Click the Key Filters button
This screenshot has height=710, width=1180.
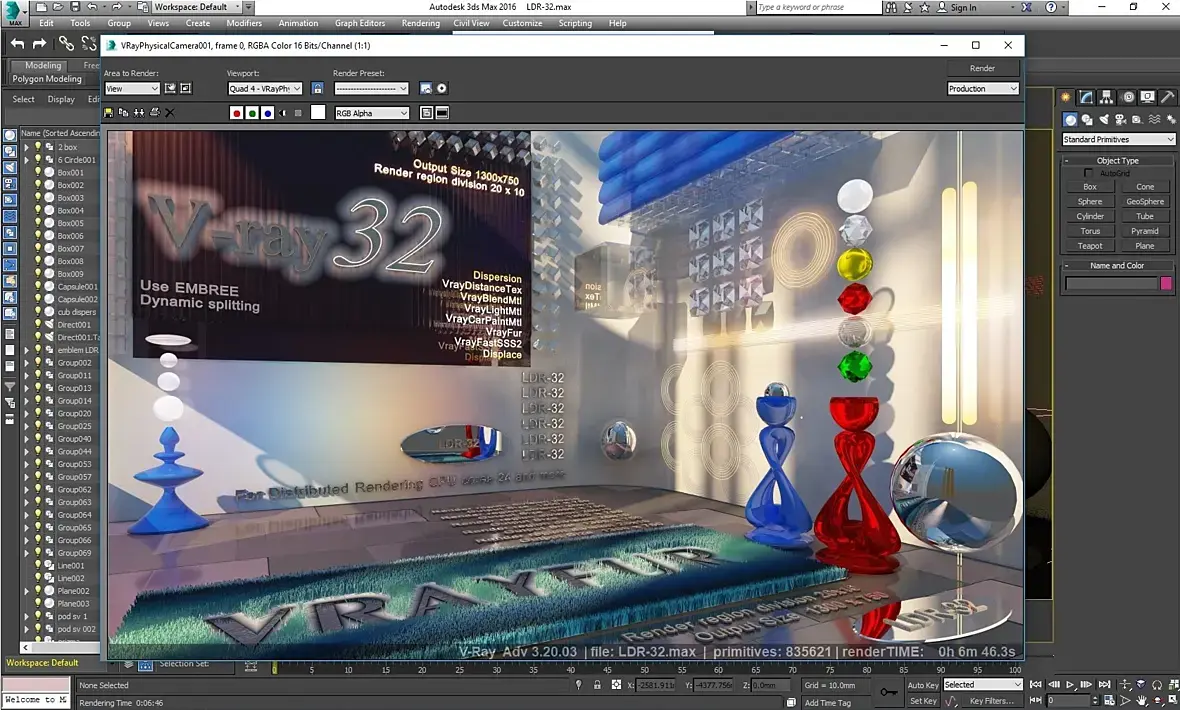[x=992, y=701]
